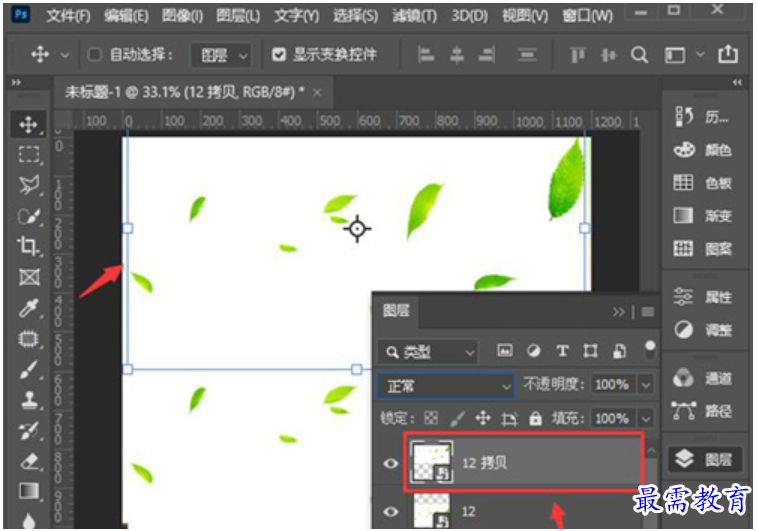Screen dimensions: 757x531
Task: Open the 通道 channels panel button
Action: click(x=703, y=378)
